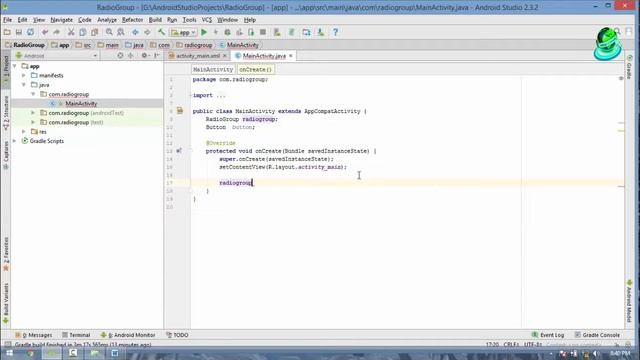Click the Undo arrow icon
The image size is (640, 360).
(x=45, y=32)
